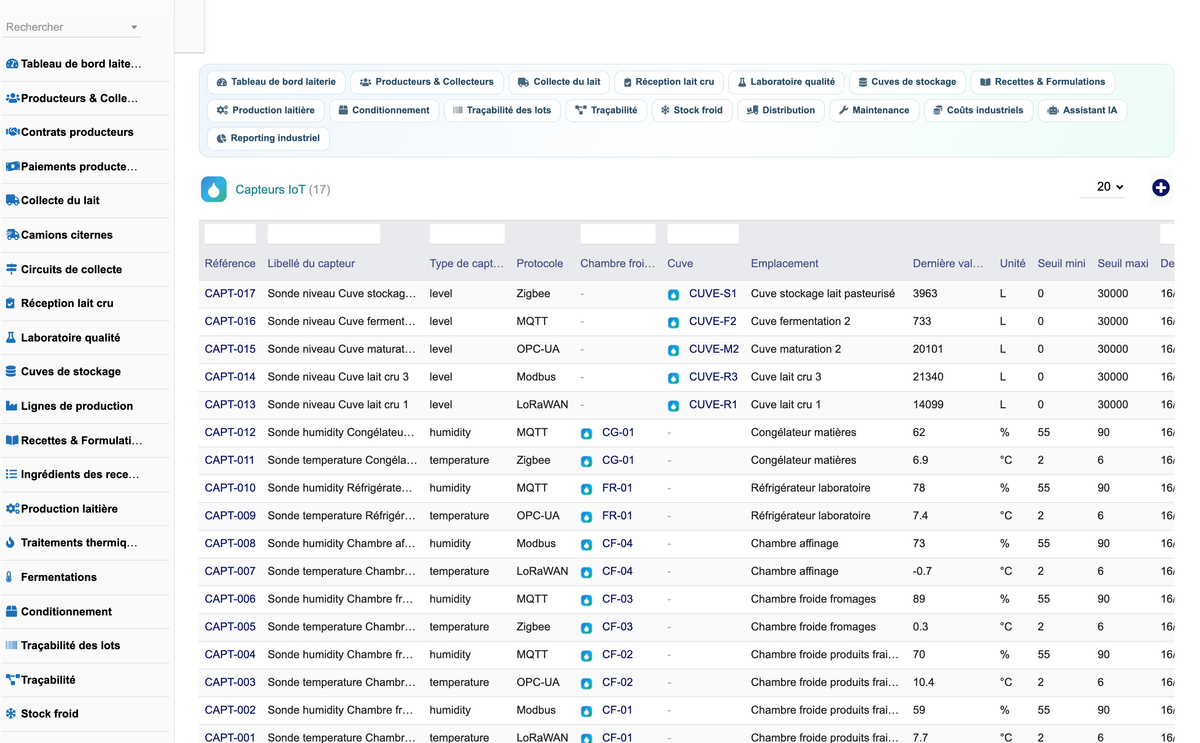The height and width of the screenshot is (743, 1200).
Task: Click the Paiements producteurs money icon
Action: [x=12, y=166]
